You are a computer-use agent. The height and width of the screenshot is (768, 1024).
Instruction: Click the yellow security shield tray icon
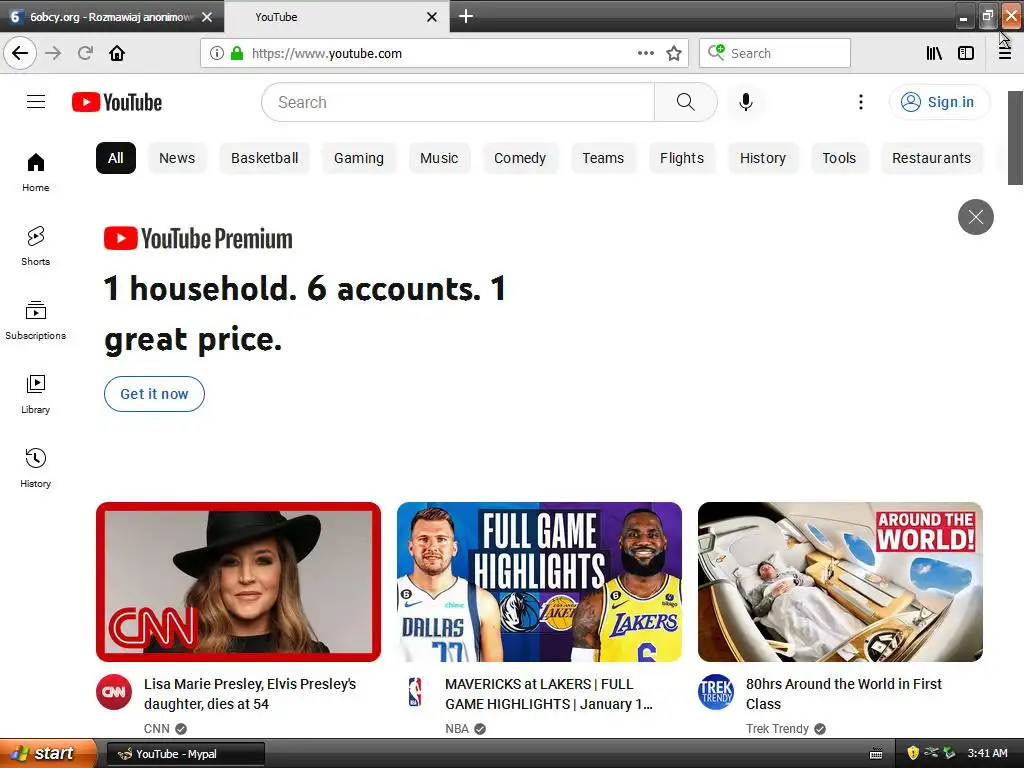tap(913, 753)
